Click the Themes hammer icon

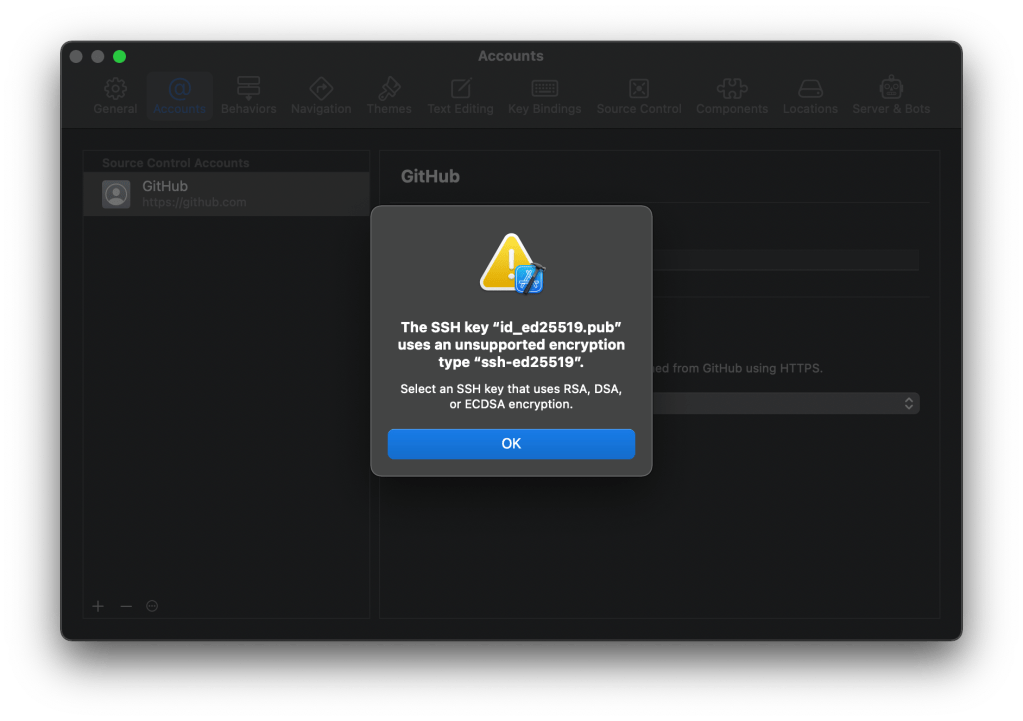389,96
